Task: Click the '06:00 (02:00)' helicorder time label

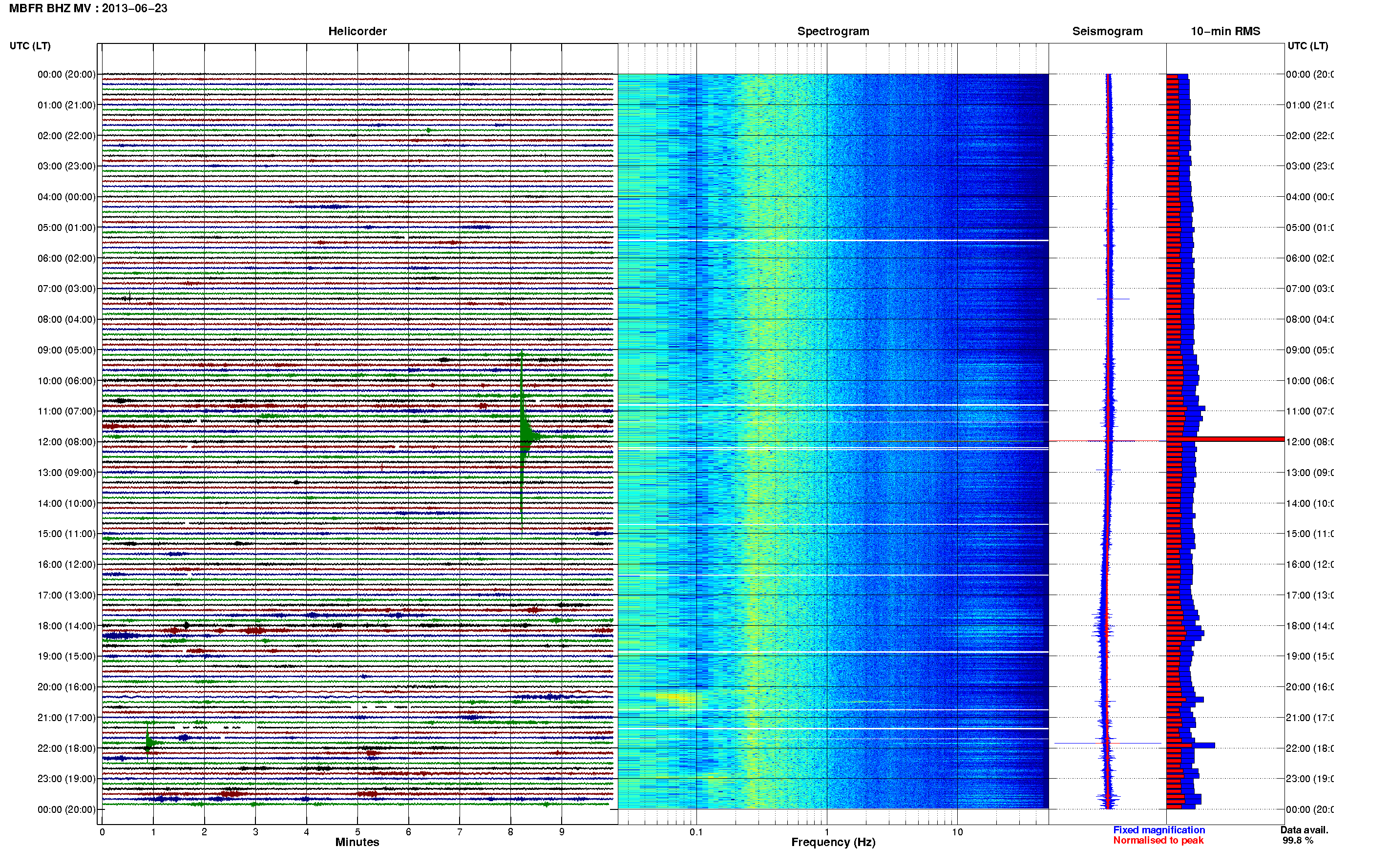Action: (66, 258)
